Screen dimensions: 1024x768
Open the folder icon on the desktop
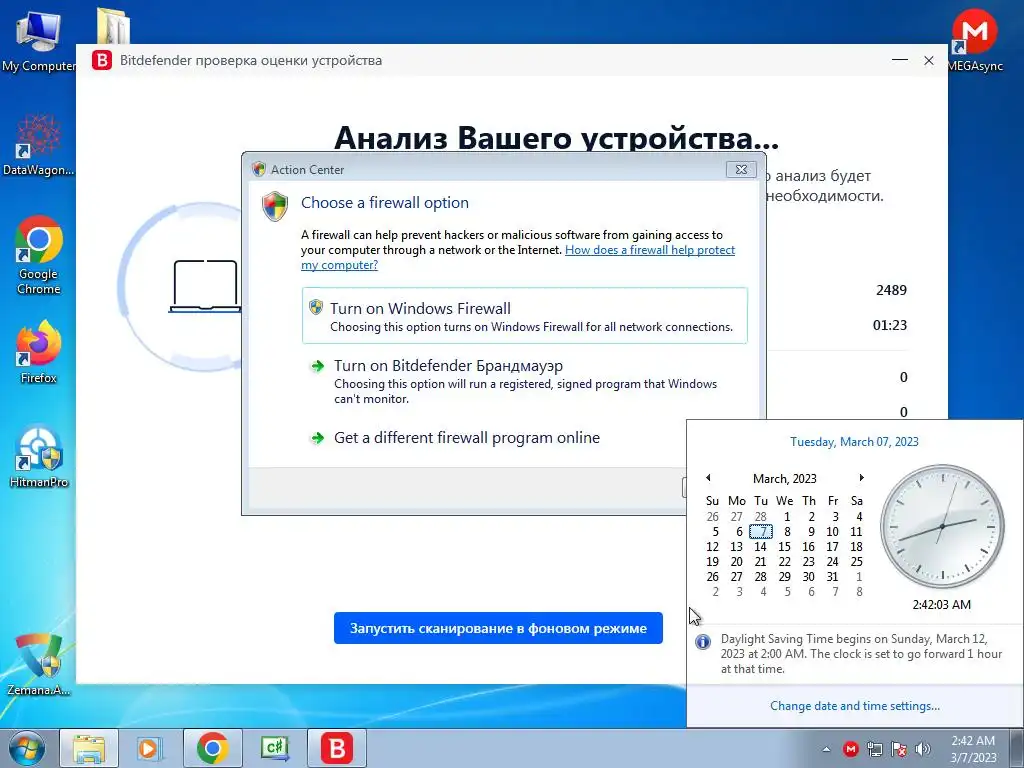point(113,26)
